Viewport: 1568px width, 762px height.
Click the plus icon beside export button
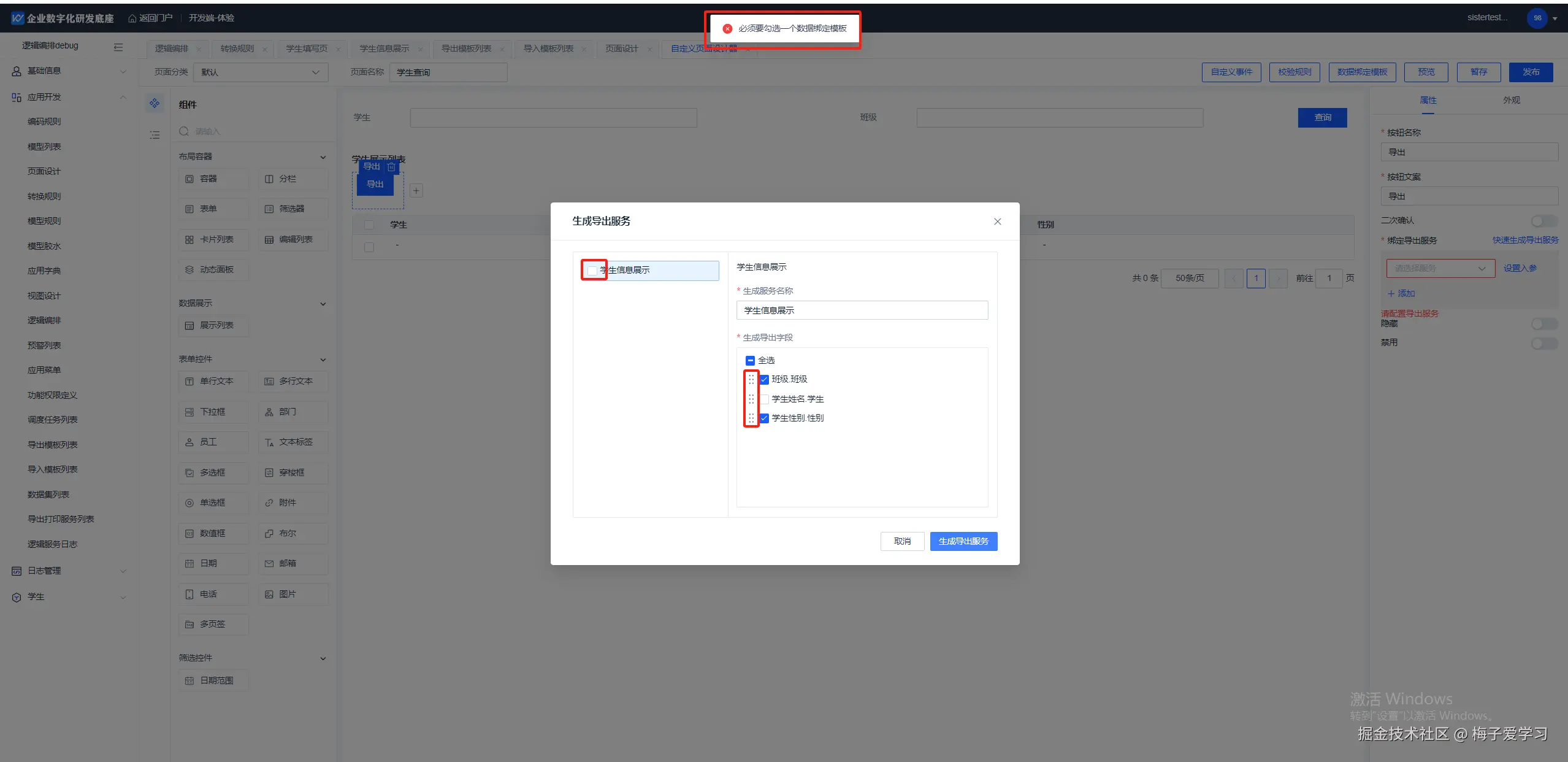point(416,191)
